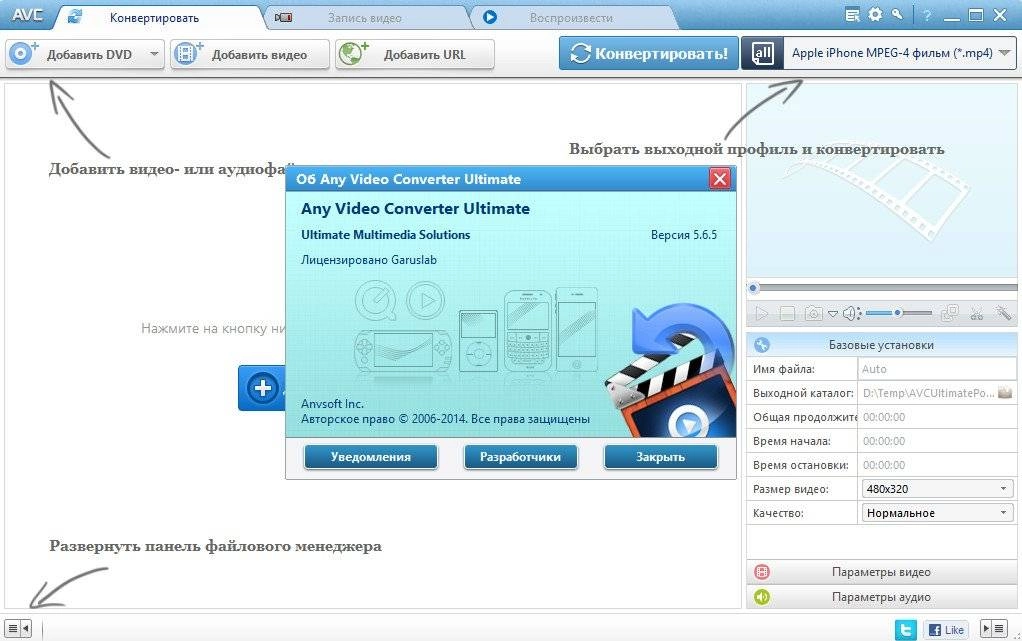
Task: Click Добавить видео button
Action: [250, 54]
